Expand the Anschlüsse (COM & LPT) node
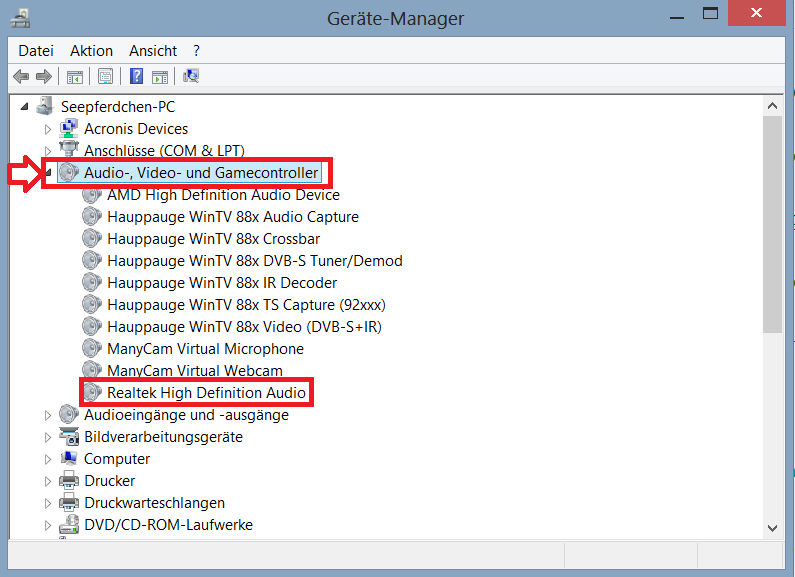 [48, 151]
